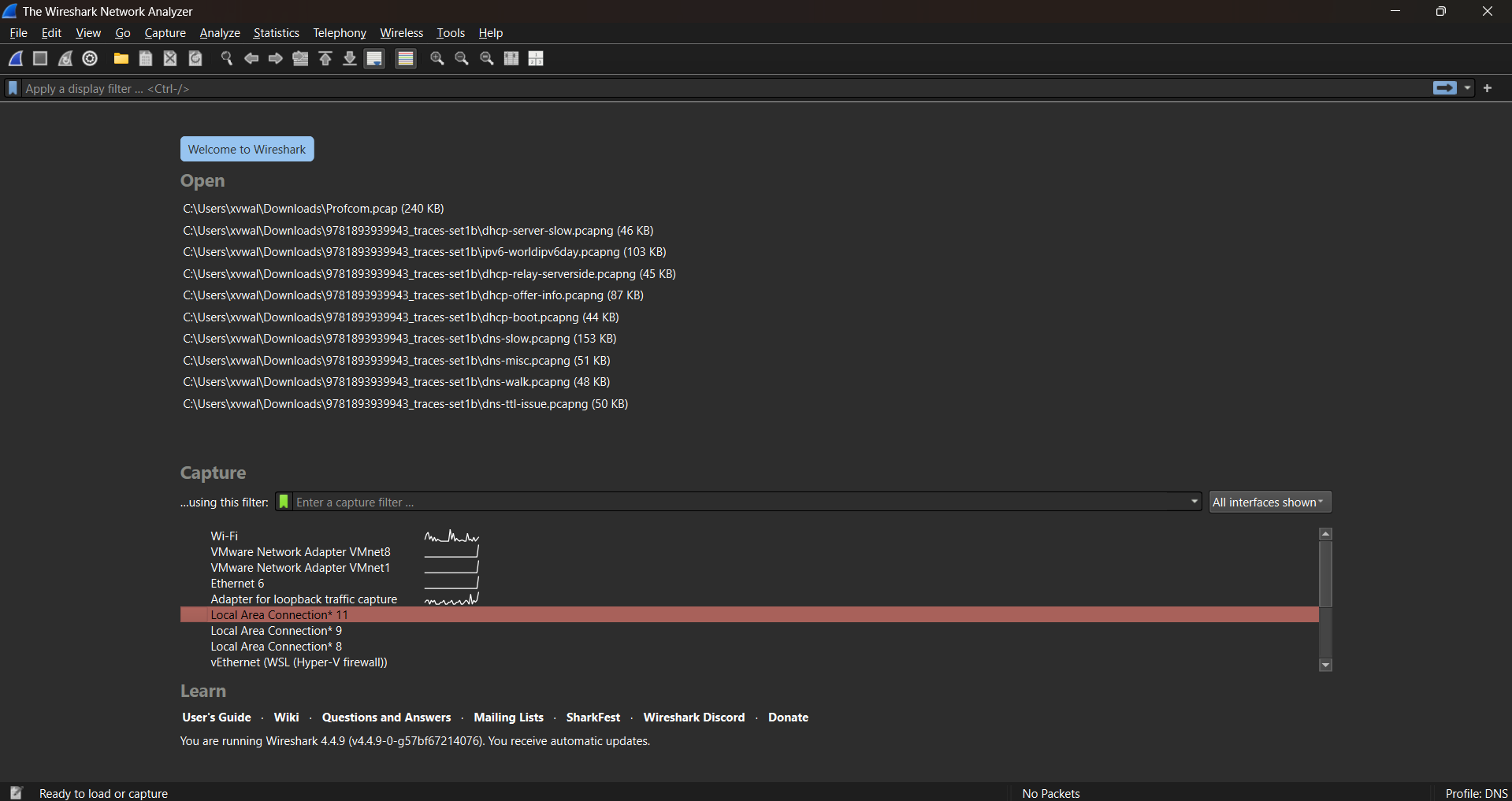The height and width of the screenshot is (801, 1512).
Task: Open recent file ipv6-worldipv6day.pcapng
Action: (425, 252)
